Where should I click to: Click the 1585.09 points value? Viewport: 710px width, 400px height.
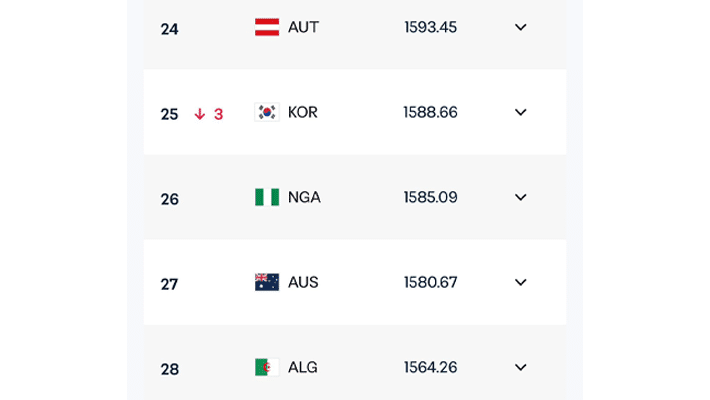point(430,197)
